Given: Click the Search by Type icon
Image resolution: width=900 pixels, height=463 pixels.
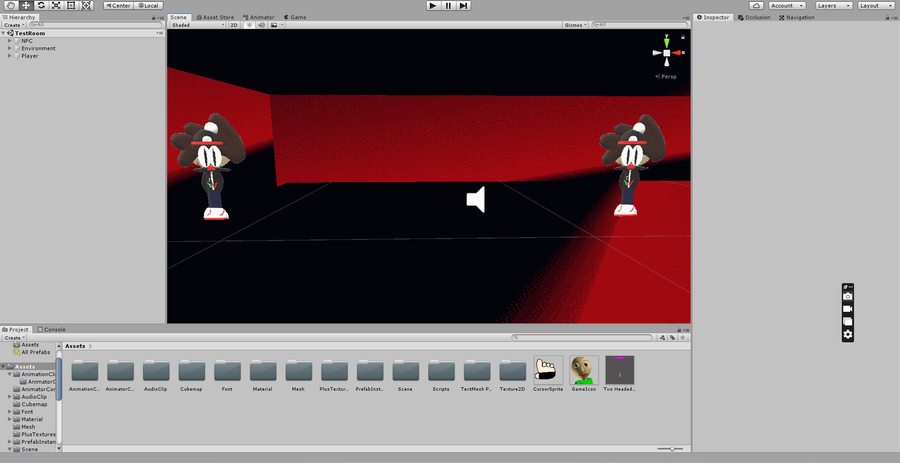Looking at the screenshot, I should (662, 337).
